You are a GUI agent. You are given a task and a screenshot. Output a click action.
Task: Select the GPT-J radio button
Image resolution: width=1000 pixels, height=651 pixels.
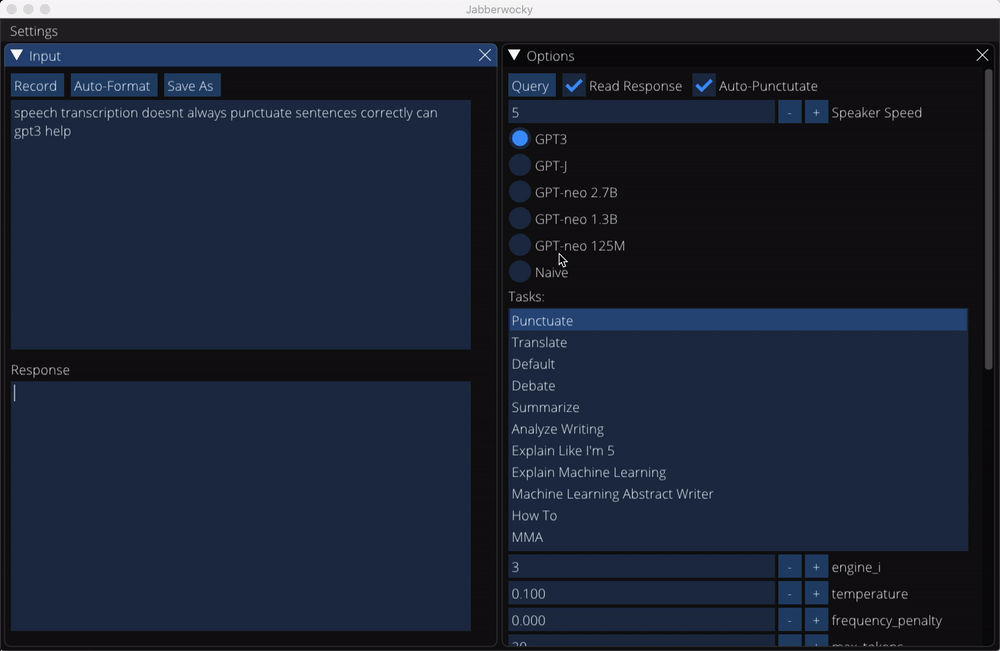click(x=520, y=165)
